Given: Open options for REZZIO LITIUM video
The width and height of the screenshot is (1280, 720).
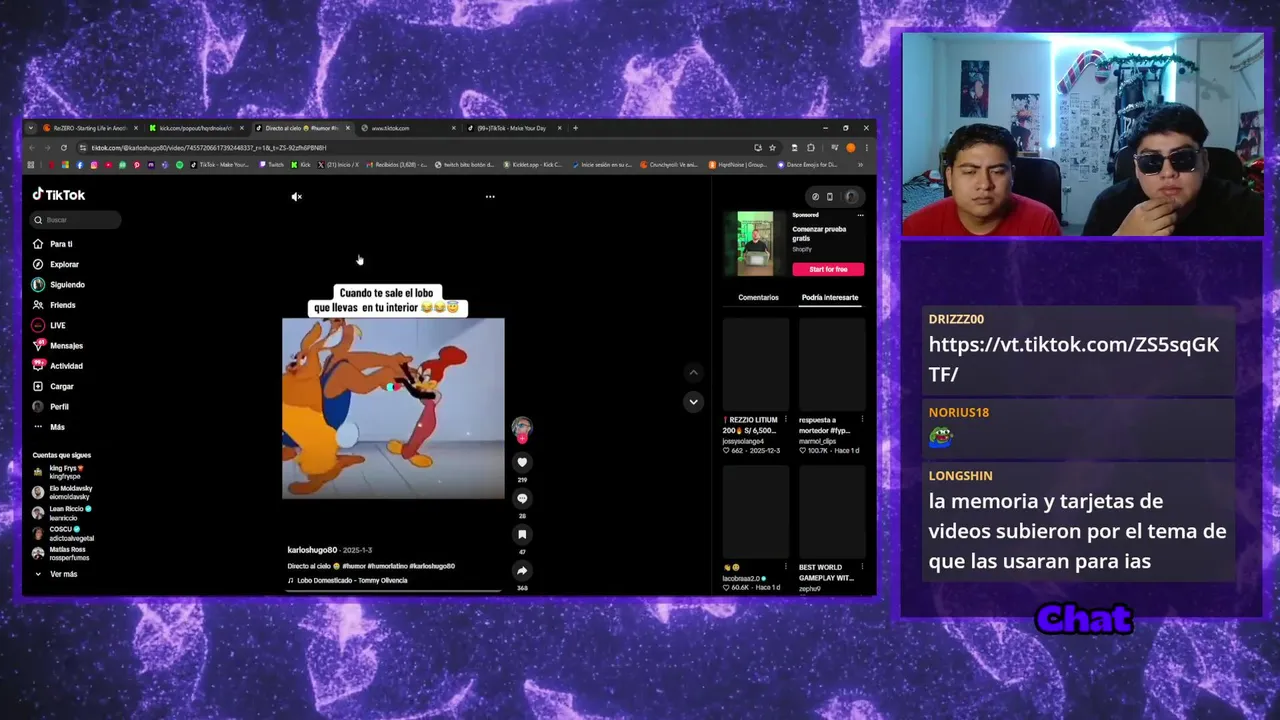Looking at the screenshot, I should pyautogui.click(x=785, y=420).
